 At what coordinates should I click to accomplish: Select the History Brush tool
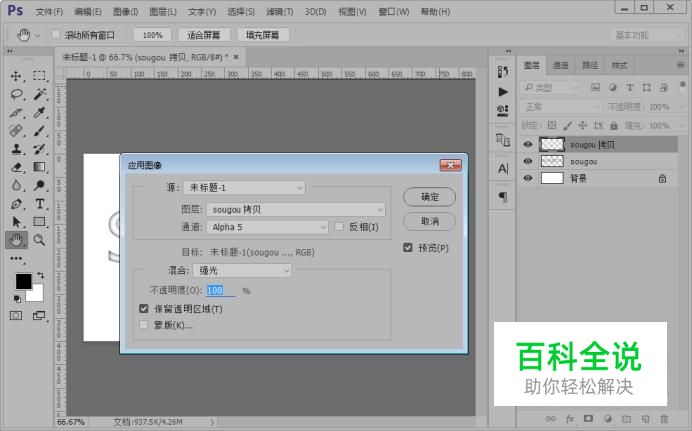39,149
